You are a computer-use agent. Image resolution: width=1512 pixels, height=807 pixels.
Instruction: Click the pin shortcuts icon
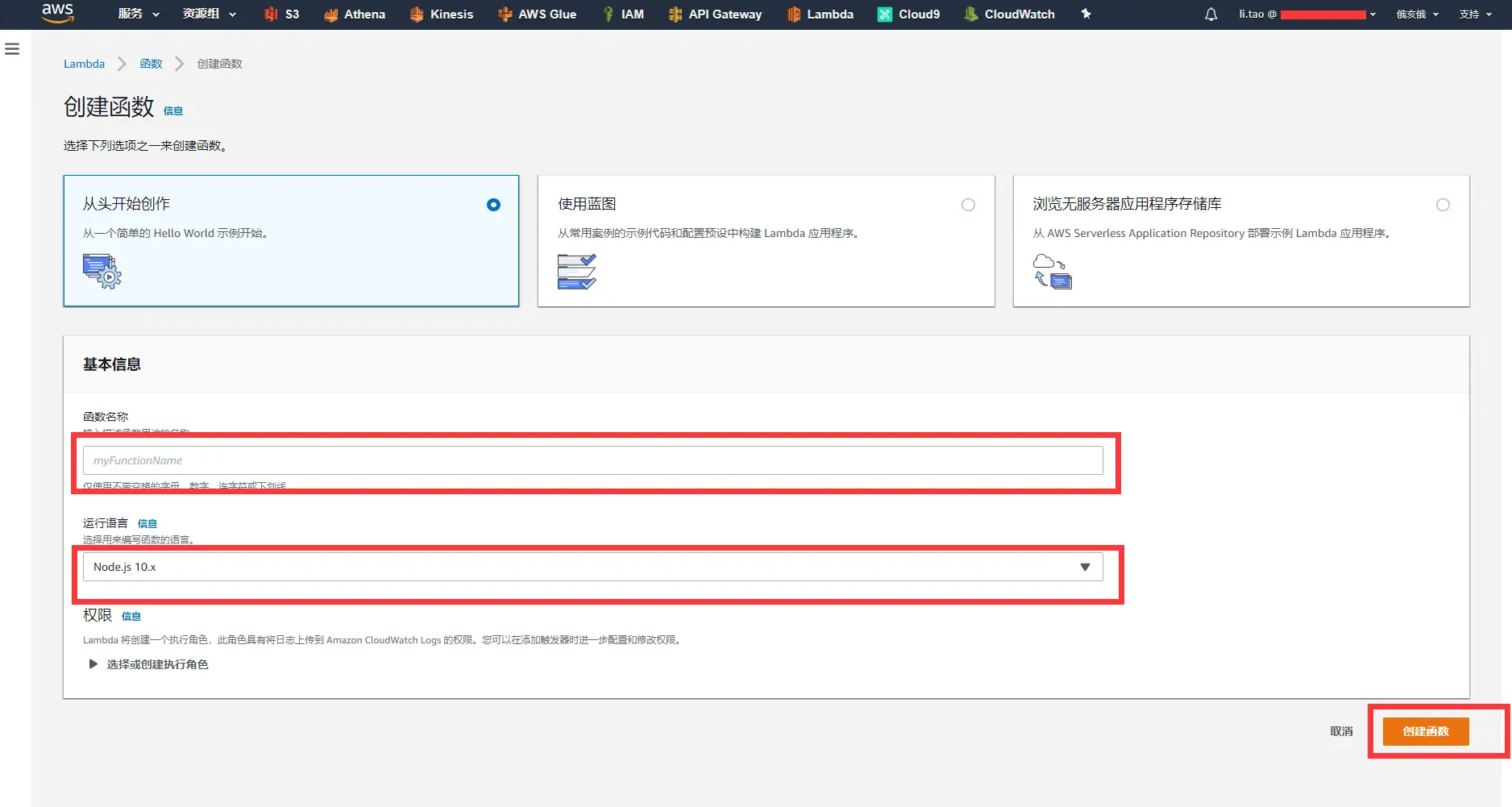[1086, 14]
